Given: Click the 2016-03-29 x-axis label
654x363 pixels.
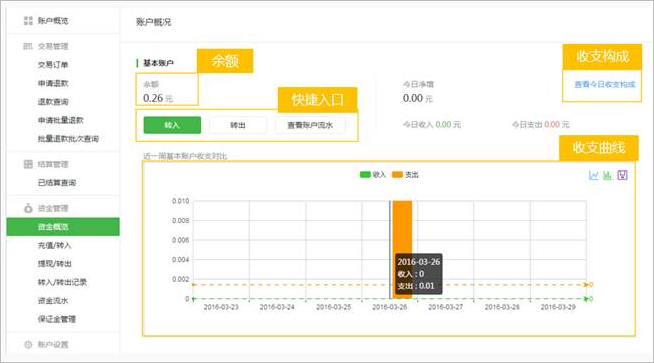Looking at the screenshot, I should click(558, 307).
